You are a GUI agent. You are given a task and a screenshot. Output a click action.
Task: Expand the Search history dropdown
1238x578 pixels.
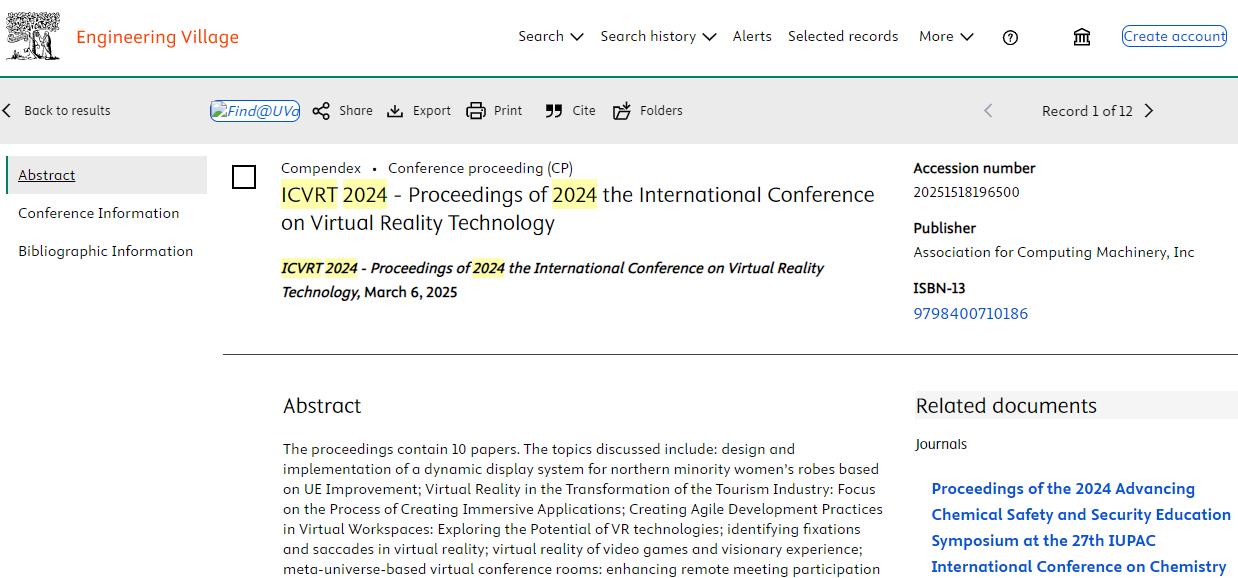point(658,36)
